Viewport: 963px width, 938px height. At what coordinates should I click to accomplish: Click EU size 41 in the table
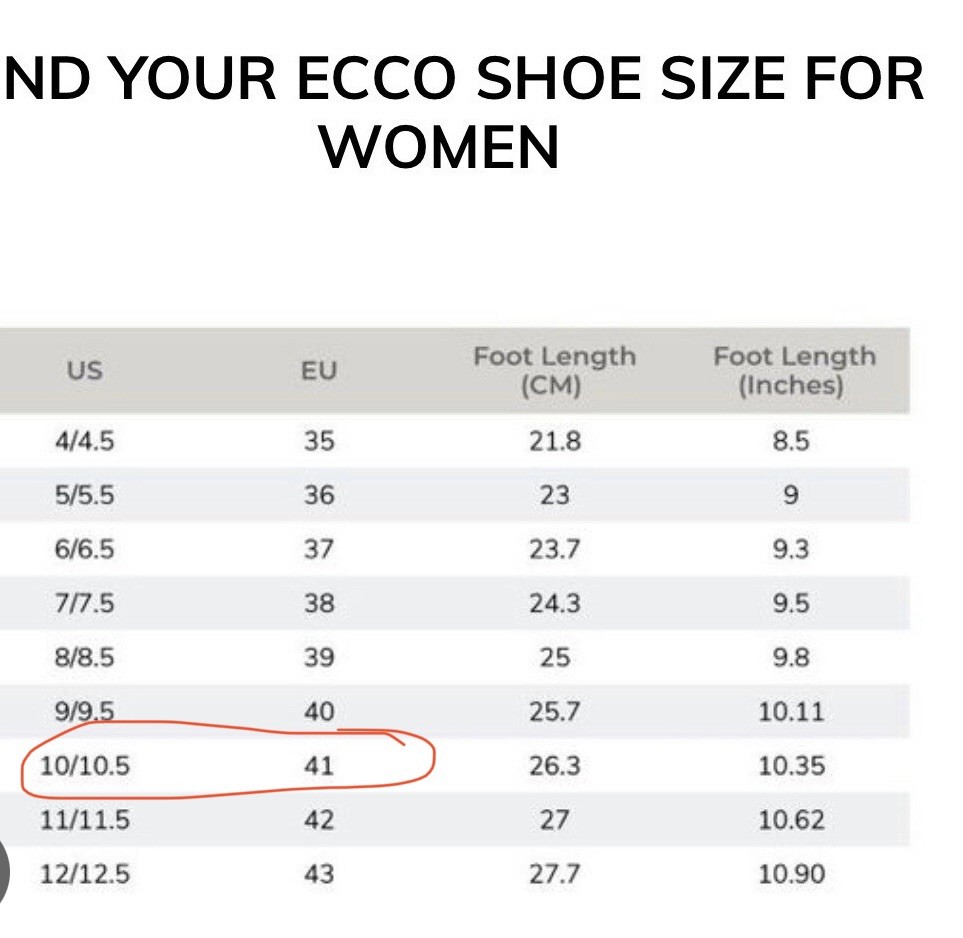coord(319,766)
